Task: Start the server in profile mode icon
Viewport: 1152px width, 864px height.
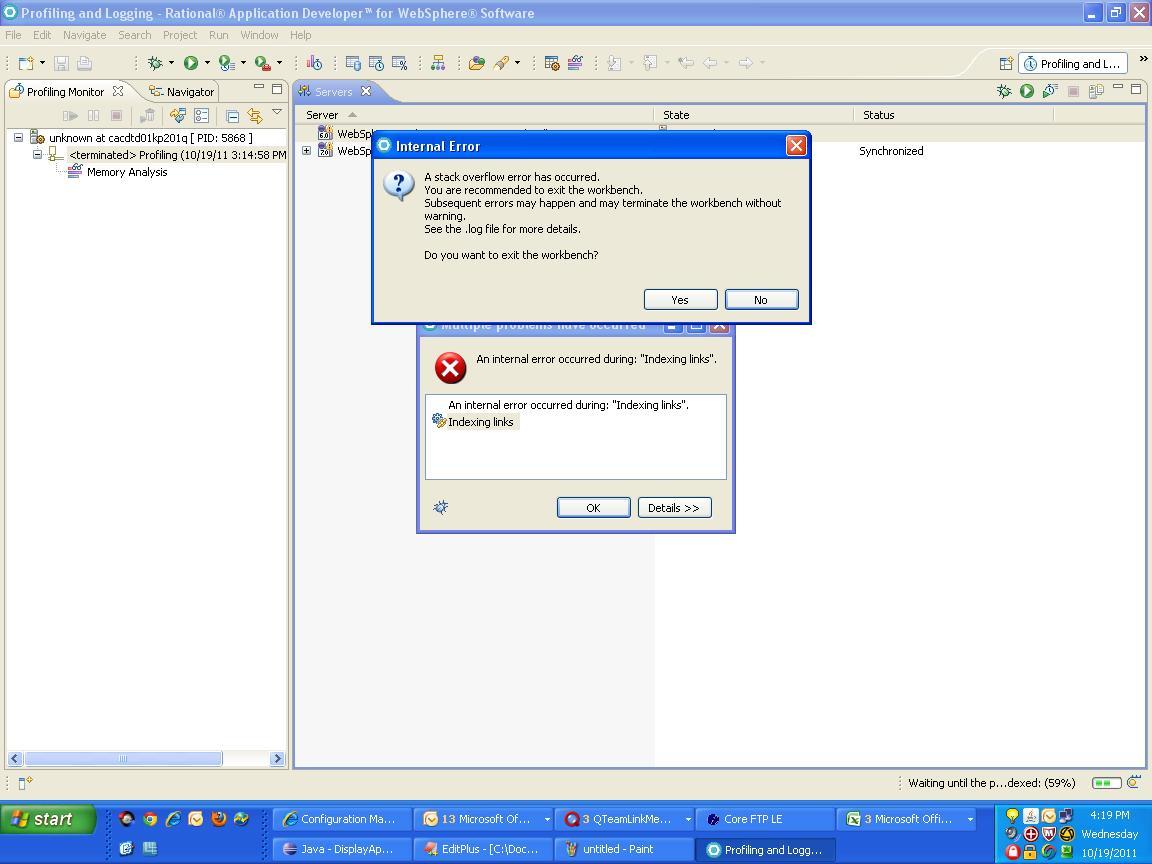Action: click(1050, 91)
